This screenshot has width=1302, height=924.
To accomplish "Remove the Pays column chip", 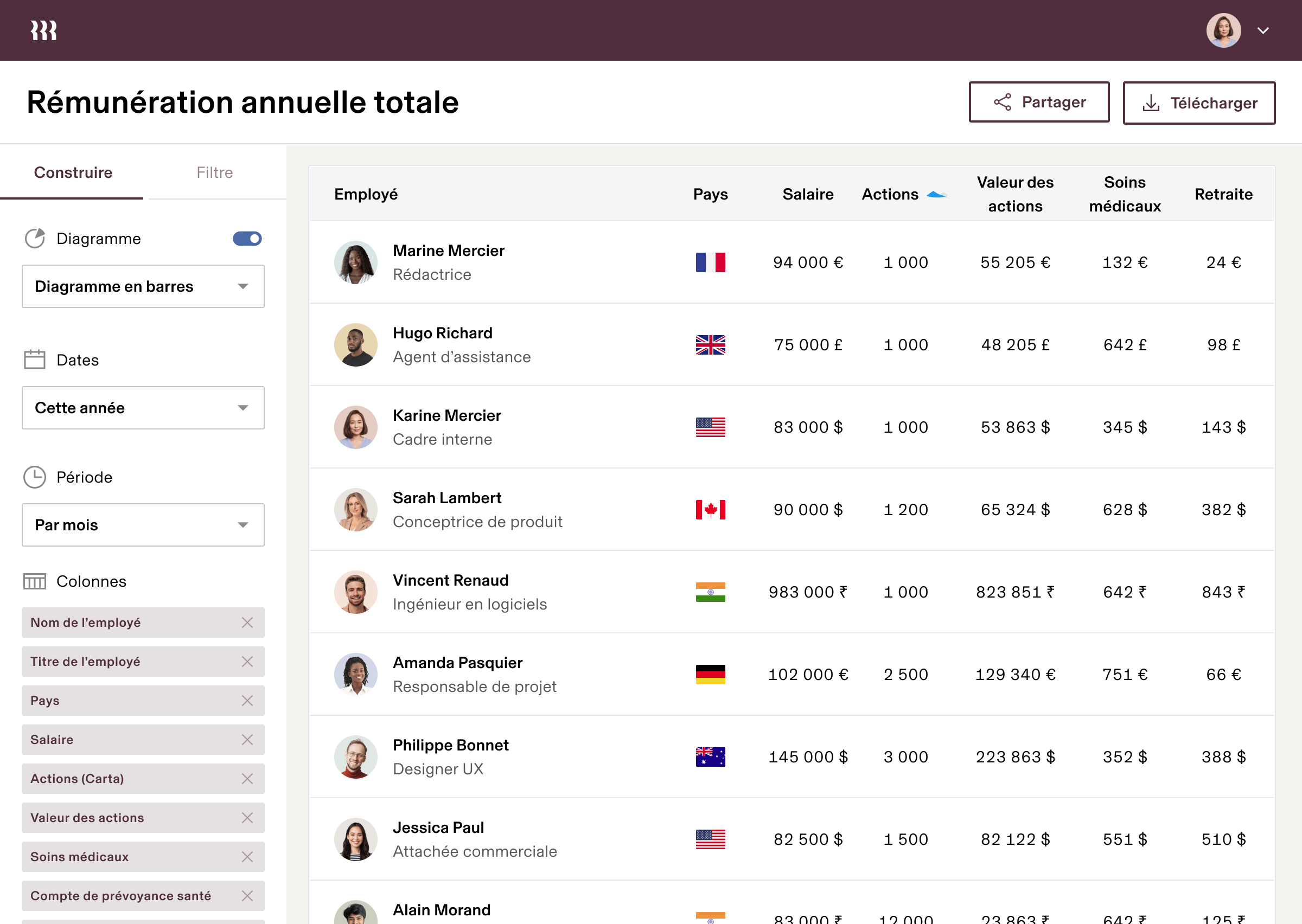I will (247, 701).
